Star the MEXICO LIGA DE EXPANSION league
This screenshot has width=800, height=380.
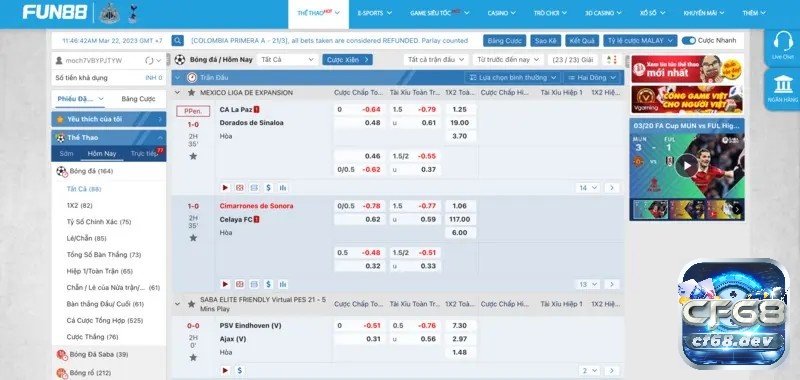click(x=191, y=93)
